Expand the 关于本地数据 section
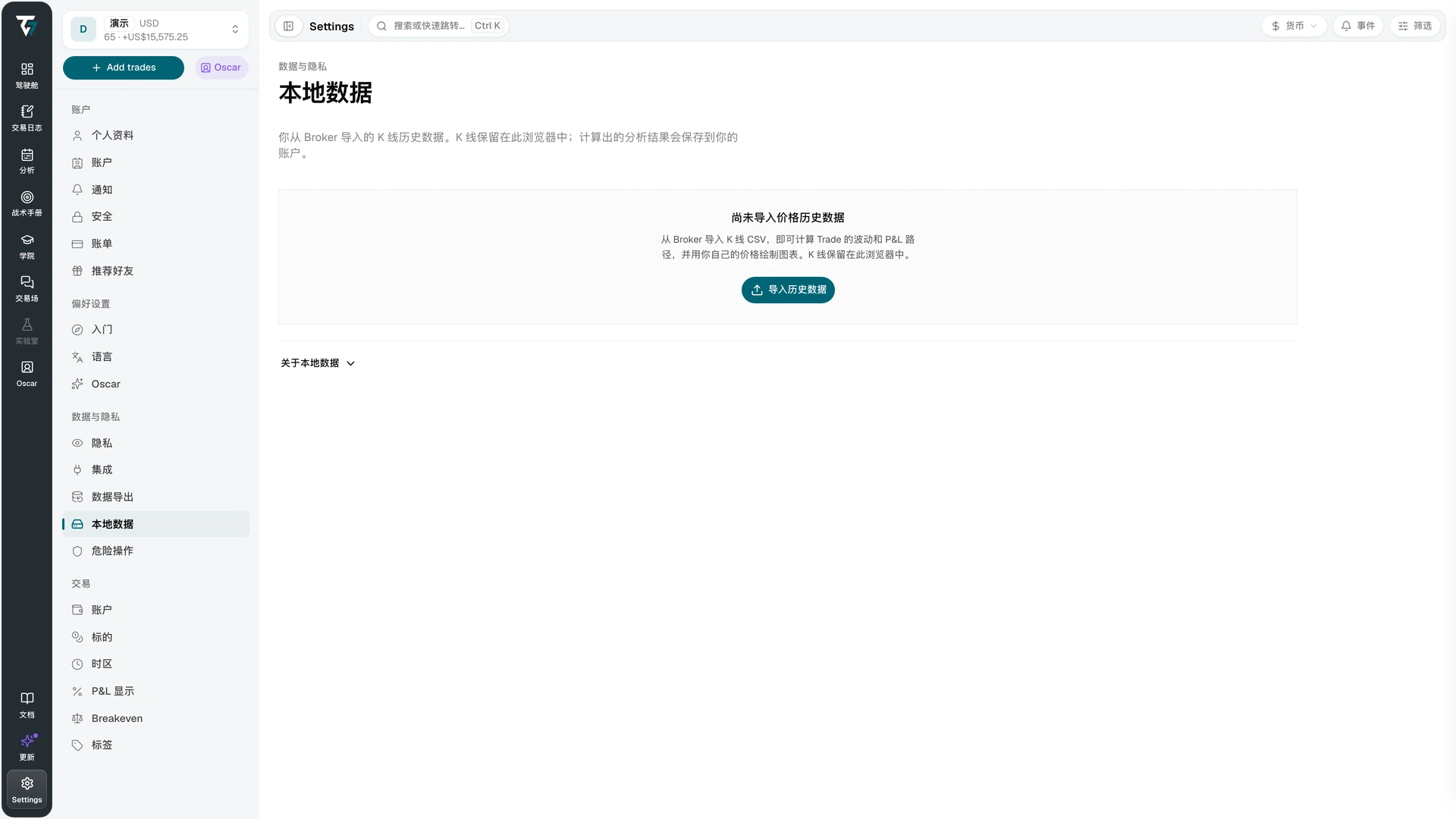This screenshot has height=819, width=1456. click(318, 363)
